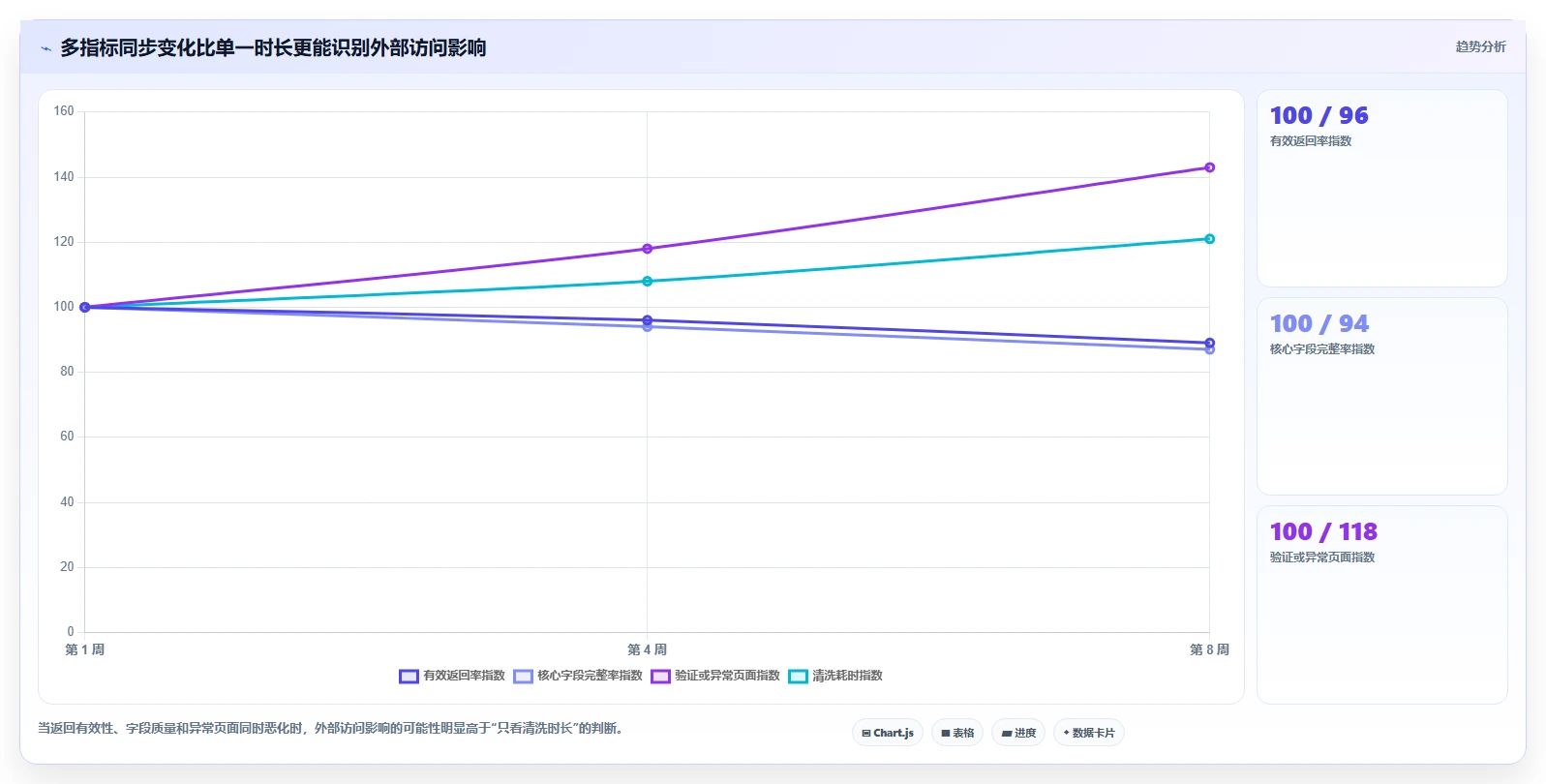Click the 第 4 周 x-axis label
This screenshot has height=784, width=1546.
(648, 649)
